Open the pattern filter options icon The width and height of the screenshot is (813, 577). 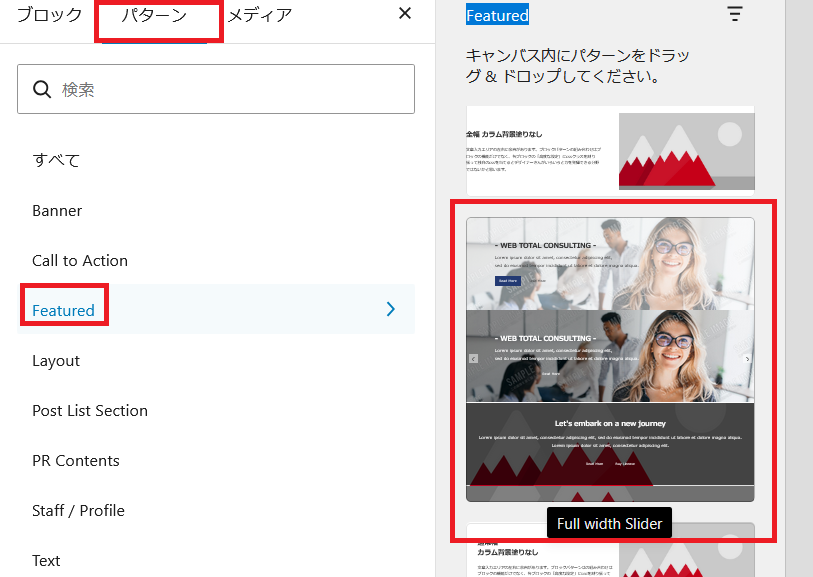tap(735, 14)
